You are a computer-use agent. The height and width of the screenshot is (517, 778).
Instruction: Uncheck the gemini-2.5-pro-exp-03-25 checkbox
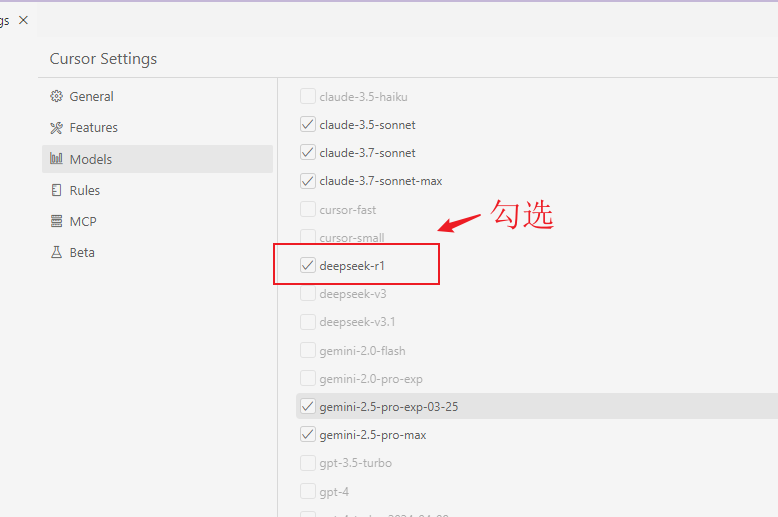(x=308, y=406)
